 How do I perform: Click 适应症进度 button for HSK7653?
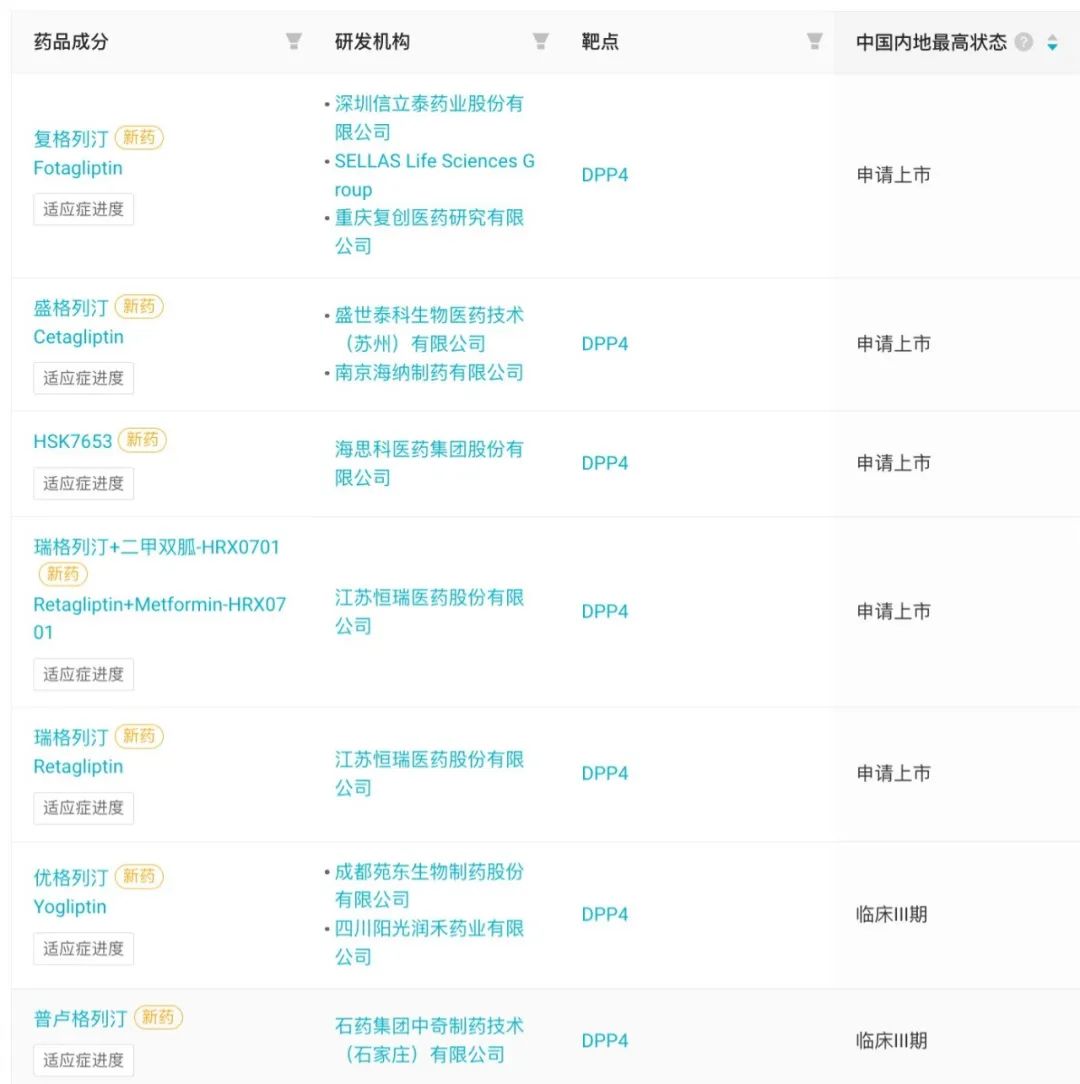coord(83,483)
